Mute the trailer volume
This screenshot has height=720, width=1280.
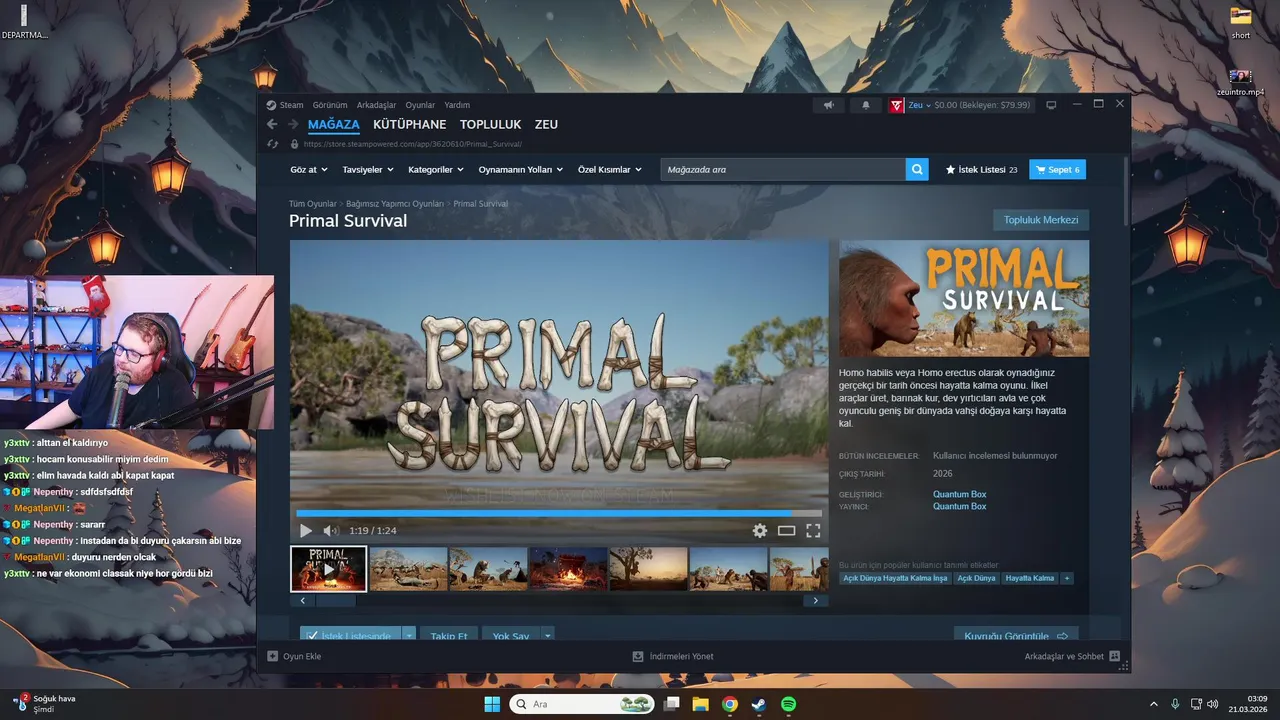[331, 531]
